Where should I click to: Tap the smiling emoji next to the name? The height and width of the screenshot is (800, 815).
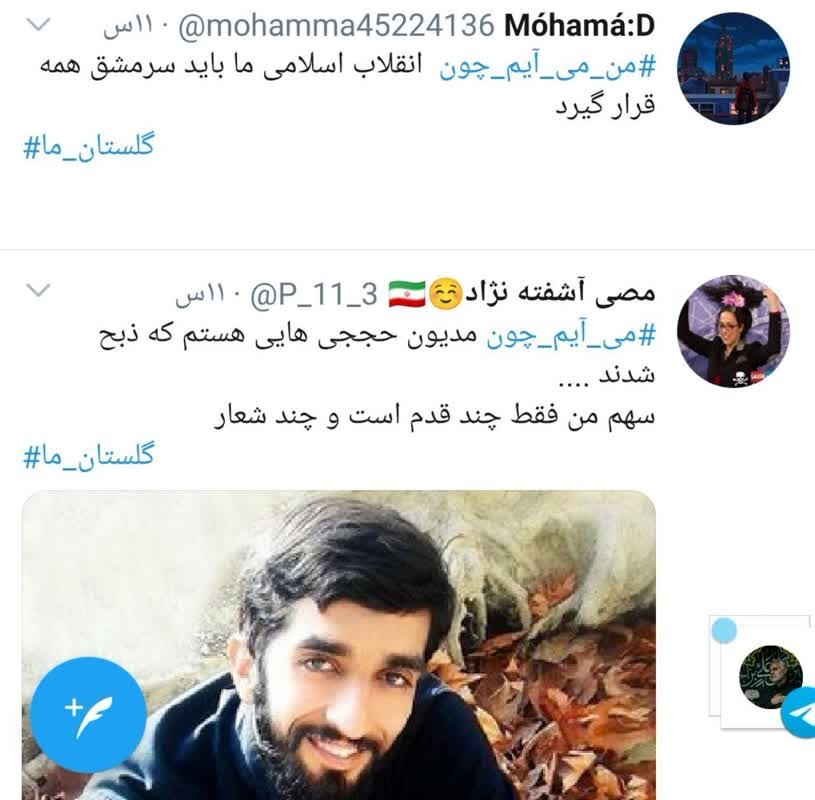[x=446, y=295]
